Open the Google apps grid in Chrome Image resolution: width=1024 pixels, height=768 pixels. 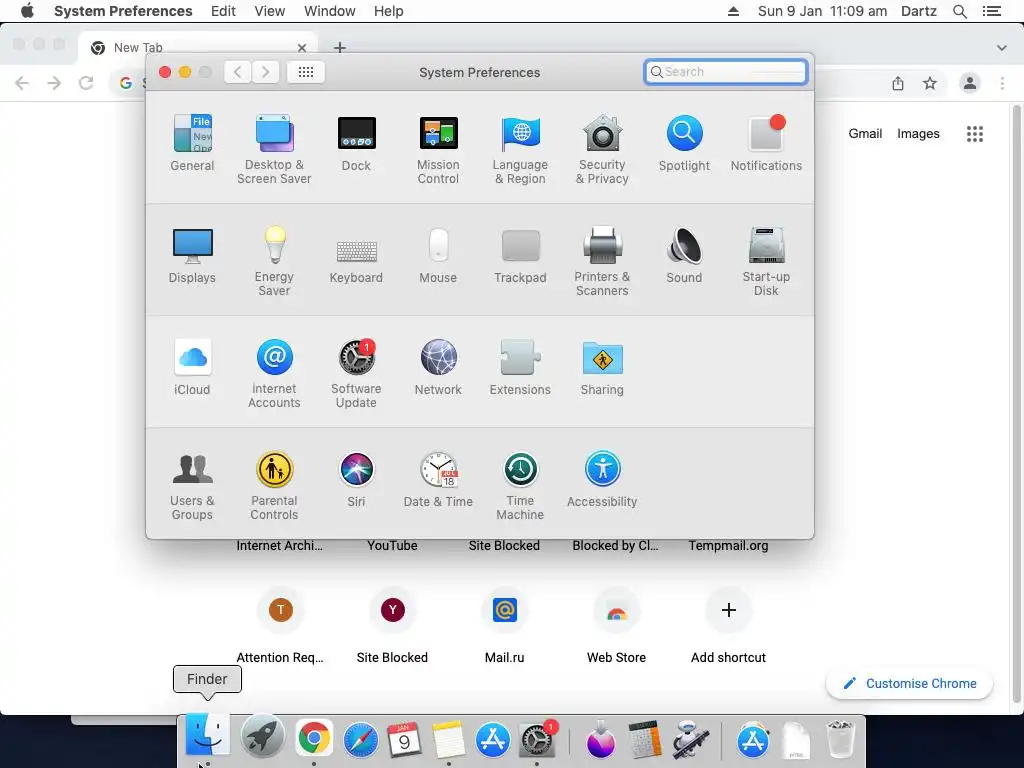[x=975, y=134]
